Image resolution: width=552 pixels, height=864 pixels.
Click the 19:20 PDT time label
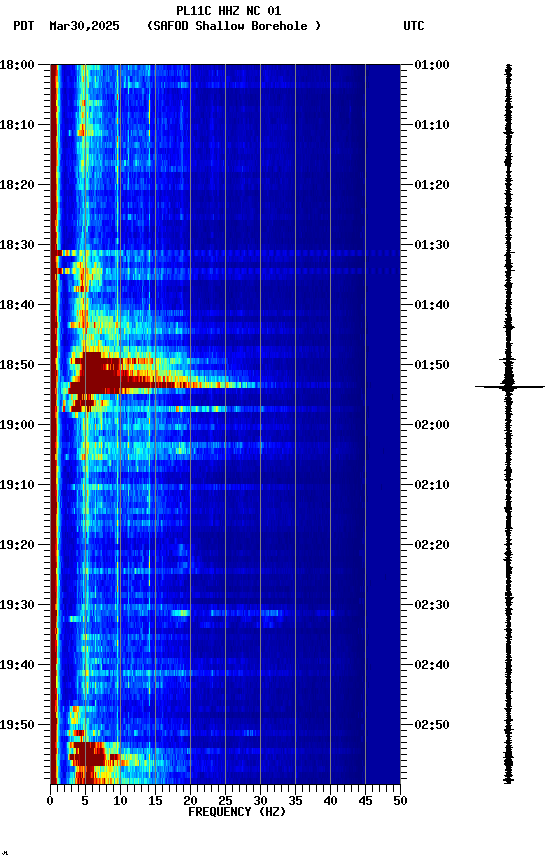tap(17, 546)
